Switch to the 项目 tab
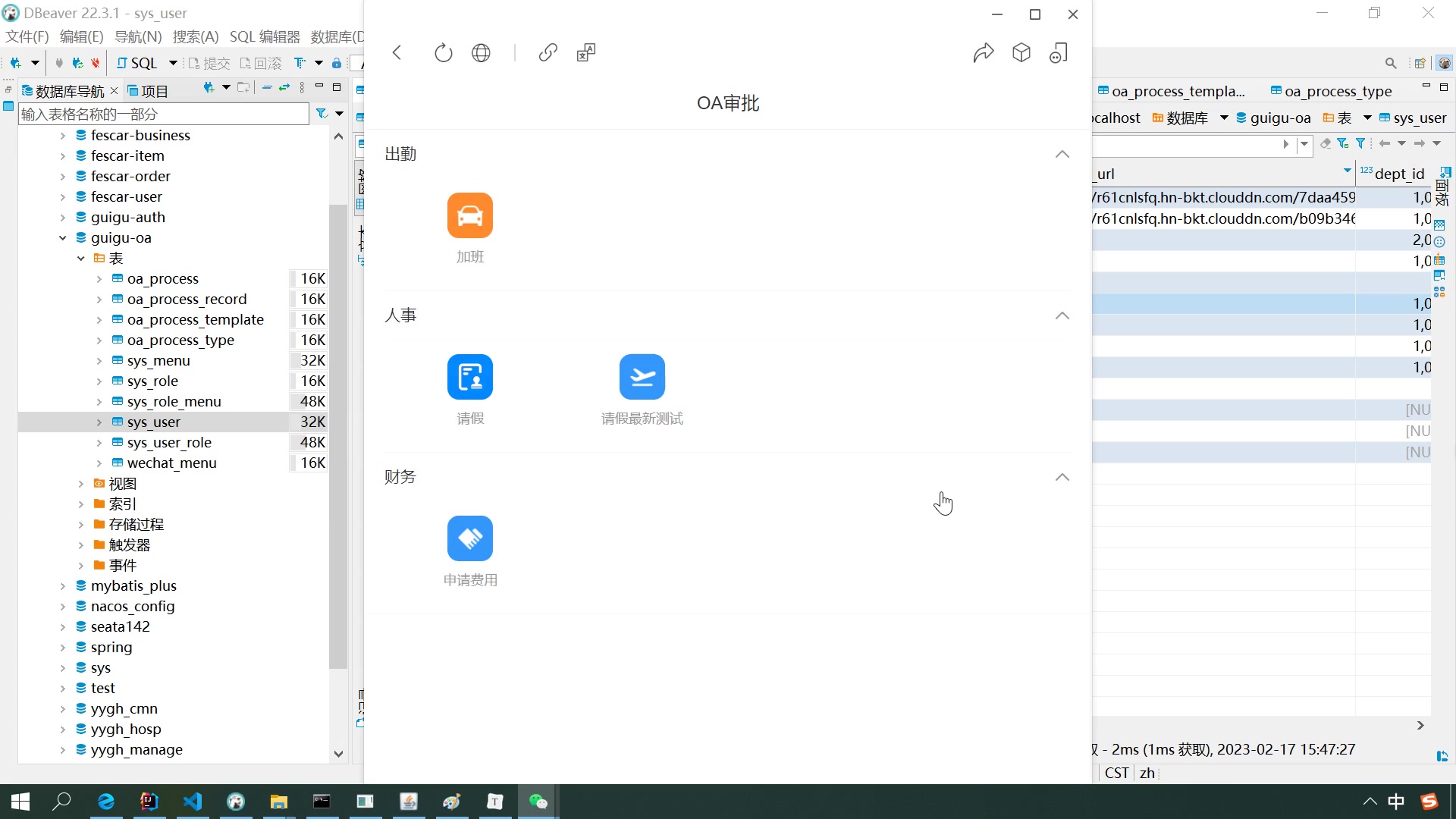The image size is (1456, 819). (x=148, y=91)
